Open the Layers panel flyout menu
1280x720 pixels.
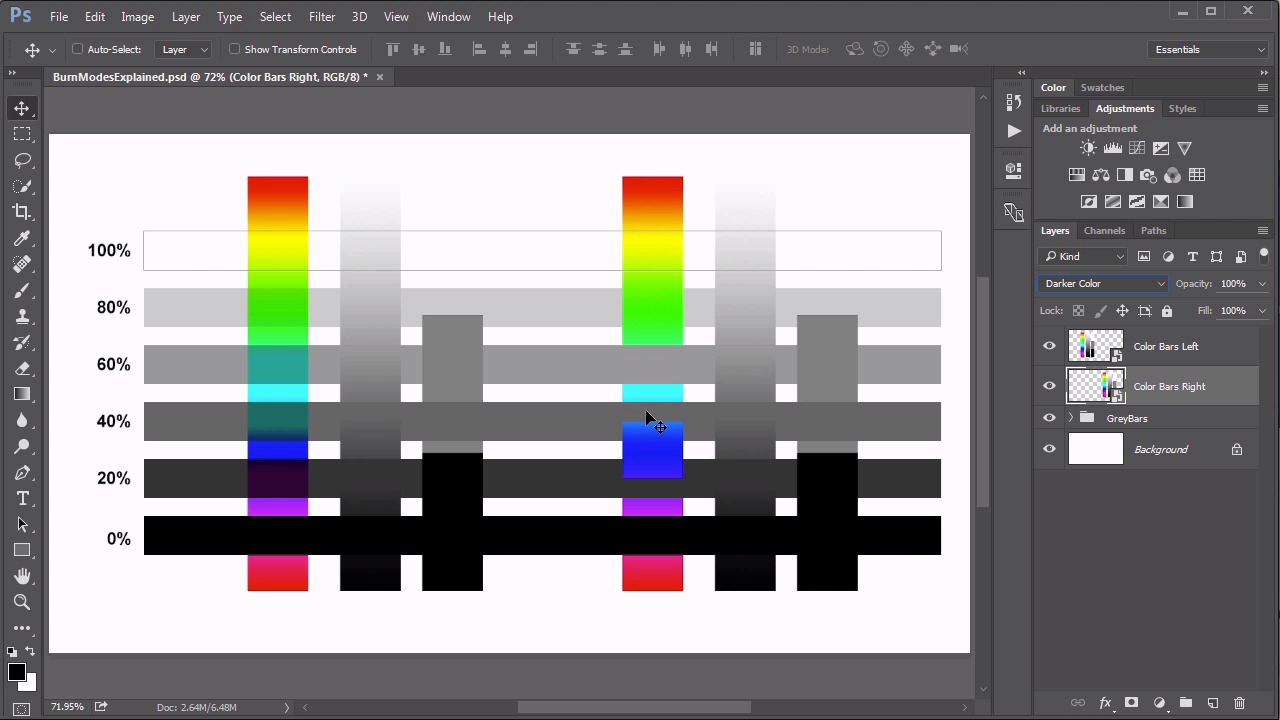coord(1263,230)
